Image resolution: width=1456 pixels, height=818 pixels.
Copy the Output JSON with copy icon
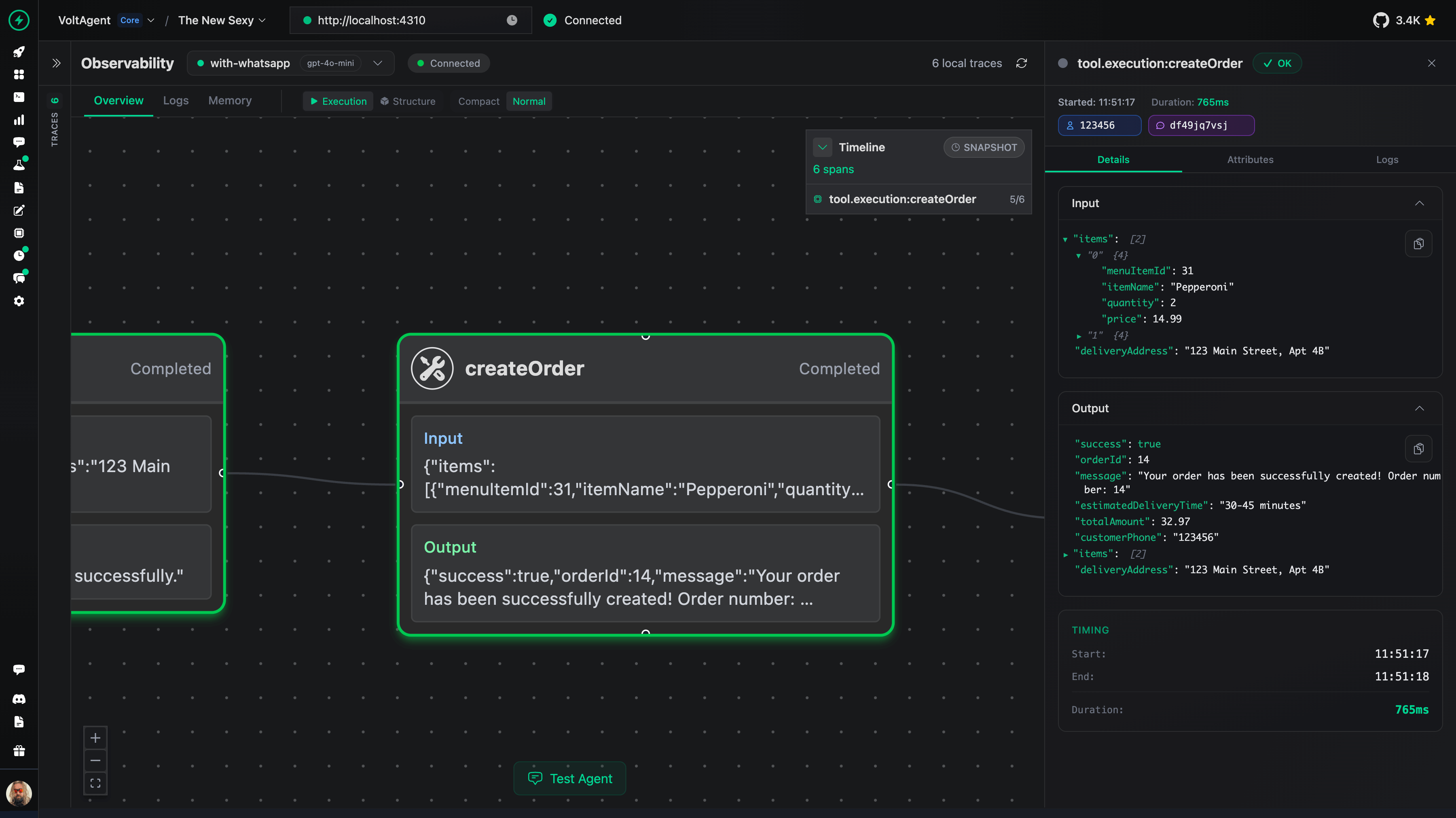(1418, 449)
